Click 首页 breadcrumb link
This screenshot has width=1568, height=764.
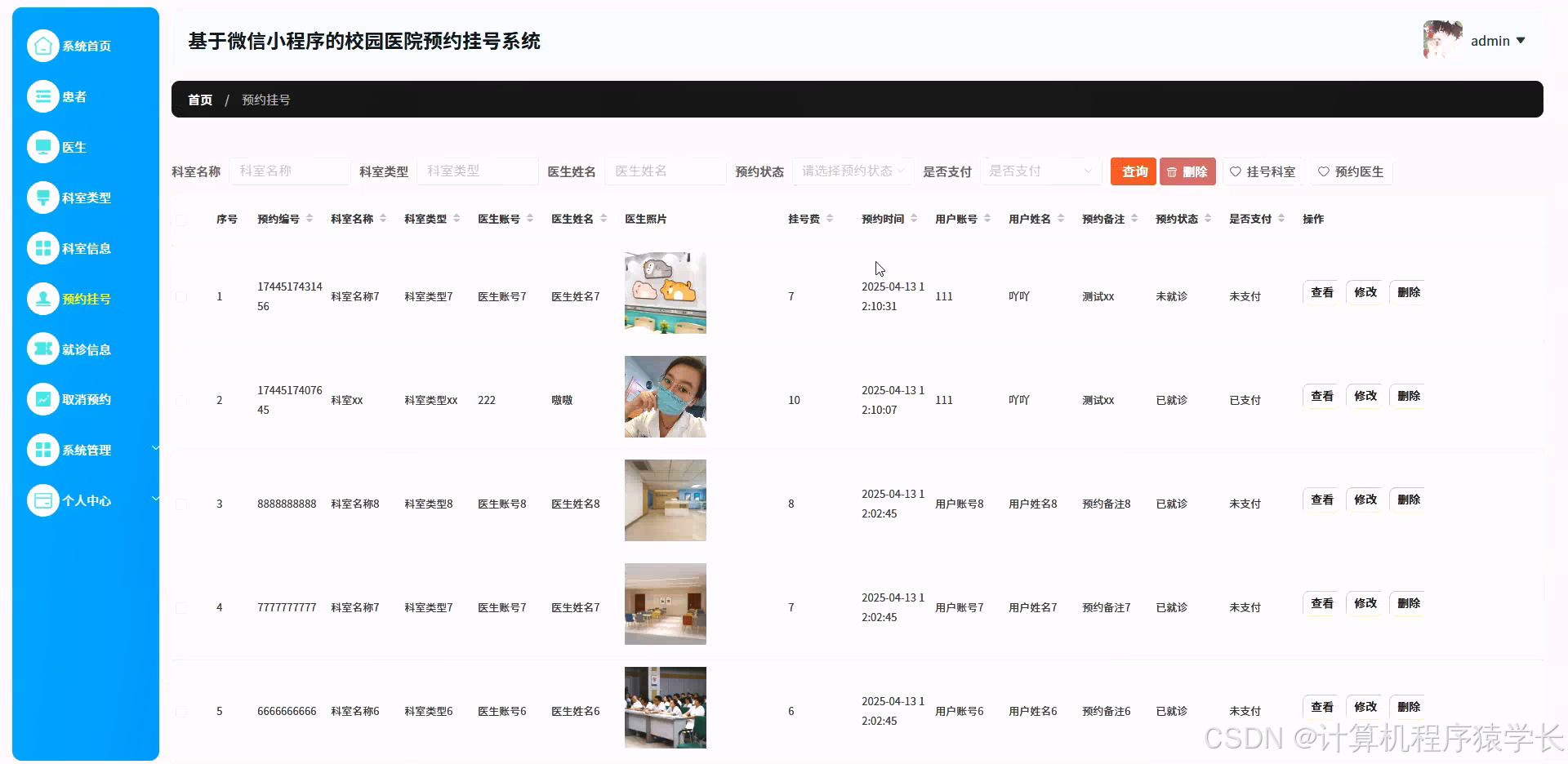tap(200, 100)
